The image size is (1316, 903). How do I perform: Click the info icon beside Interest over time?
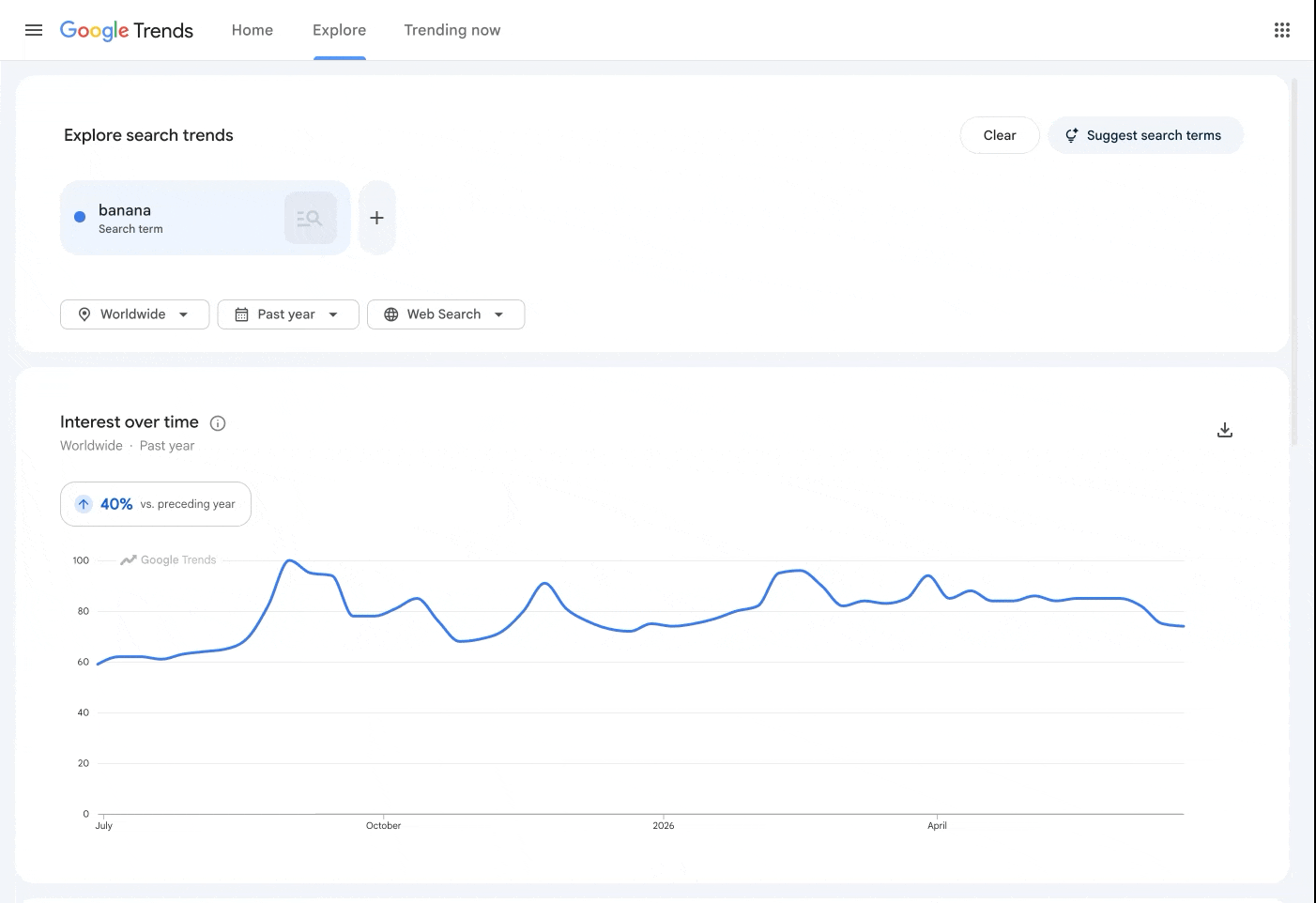pos(218,423)
